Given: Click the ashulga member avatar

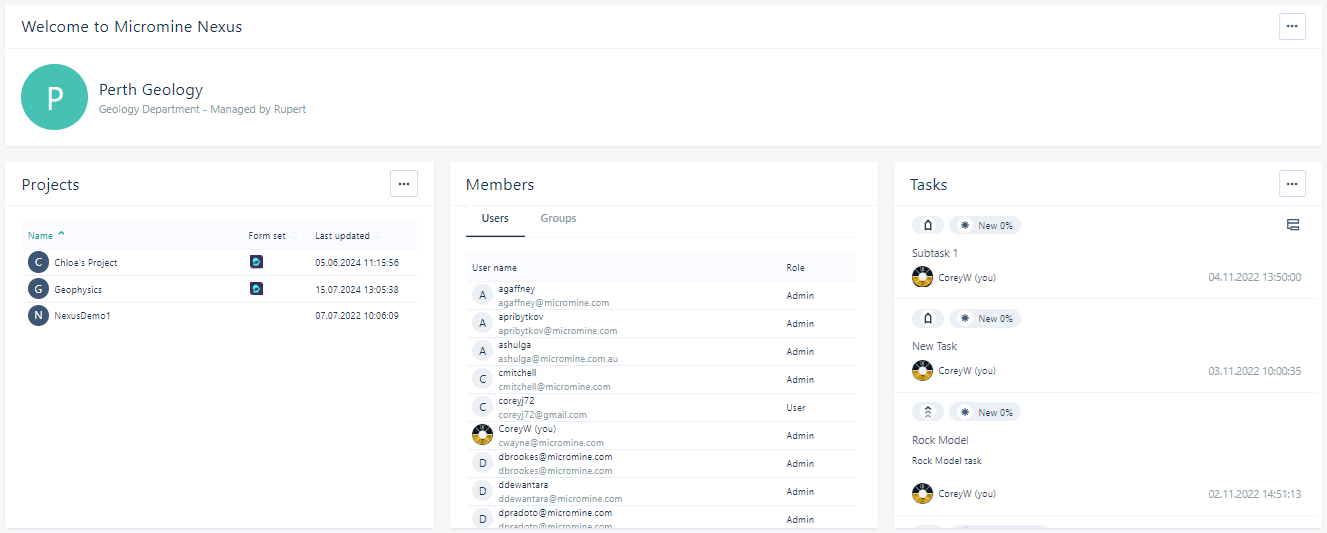Looking at the screenshot, I should pyautogui.click(x=483, y=351).
